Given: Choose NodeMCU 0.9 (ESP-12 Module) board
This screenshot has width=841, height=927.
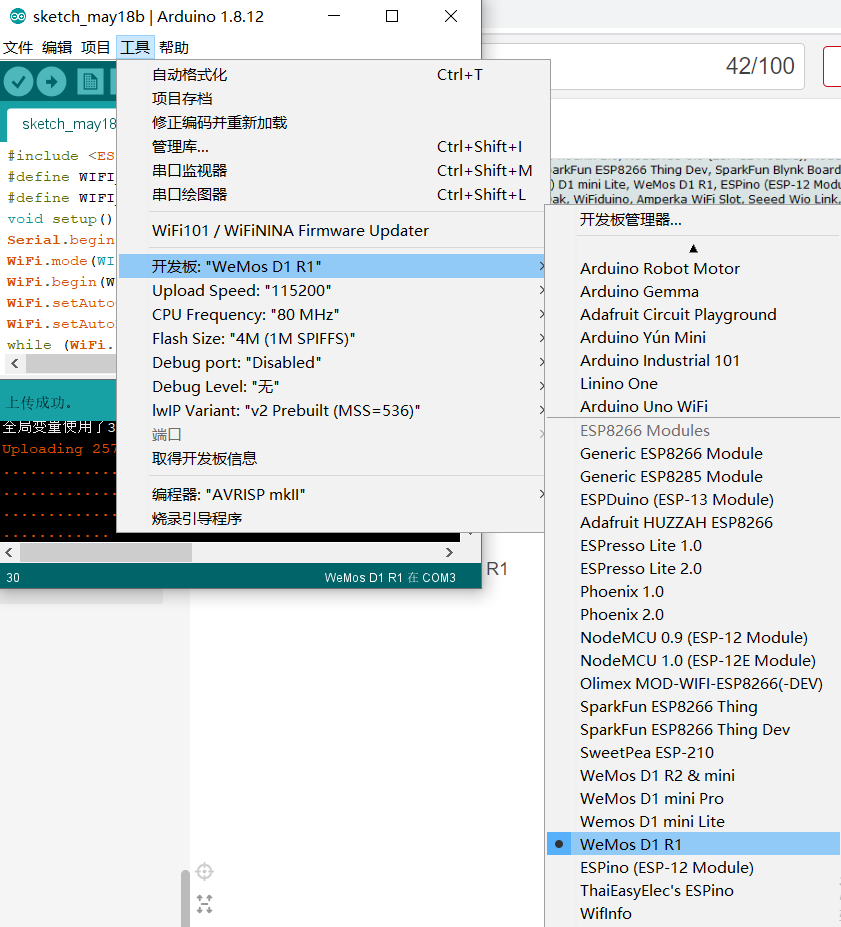Looking at the screenshot, I should point(693,637).
